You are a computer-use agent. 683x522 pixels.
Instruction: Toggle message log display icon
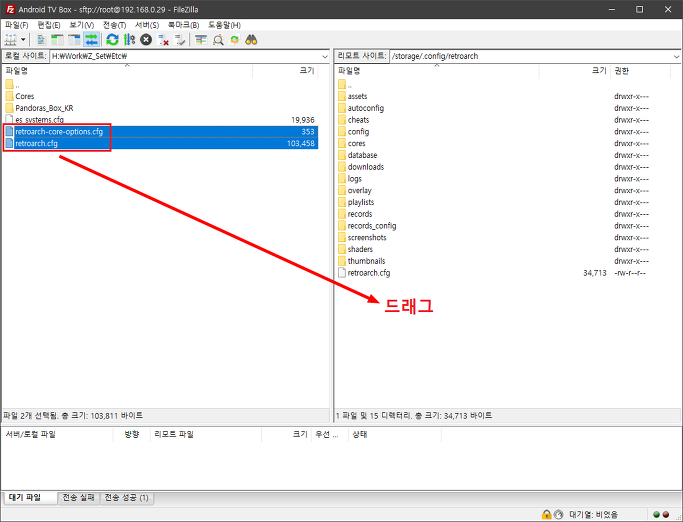[x=41, y=40]
